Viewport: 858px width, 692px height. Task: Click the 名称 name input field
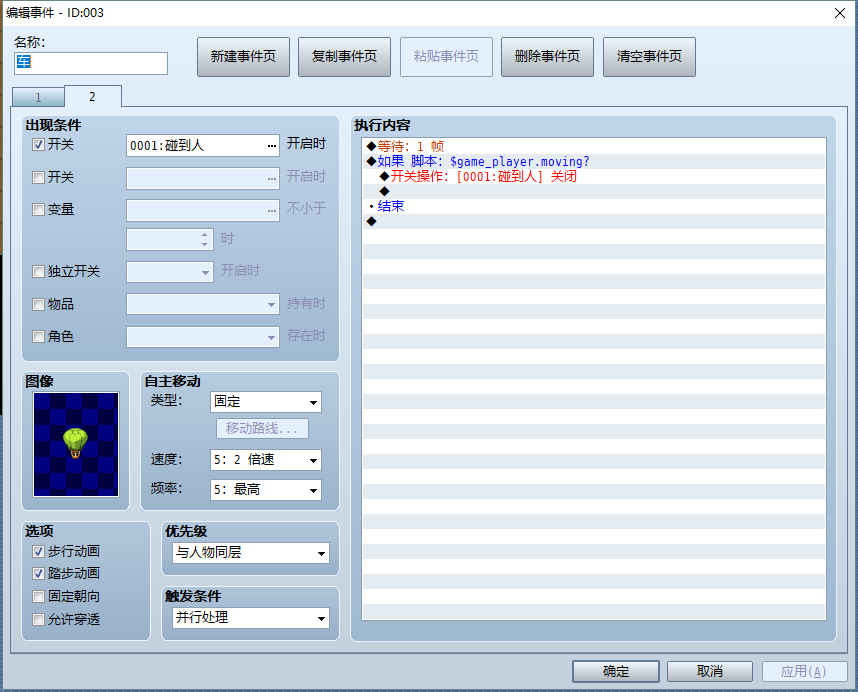point(91,63)
